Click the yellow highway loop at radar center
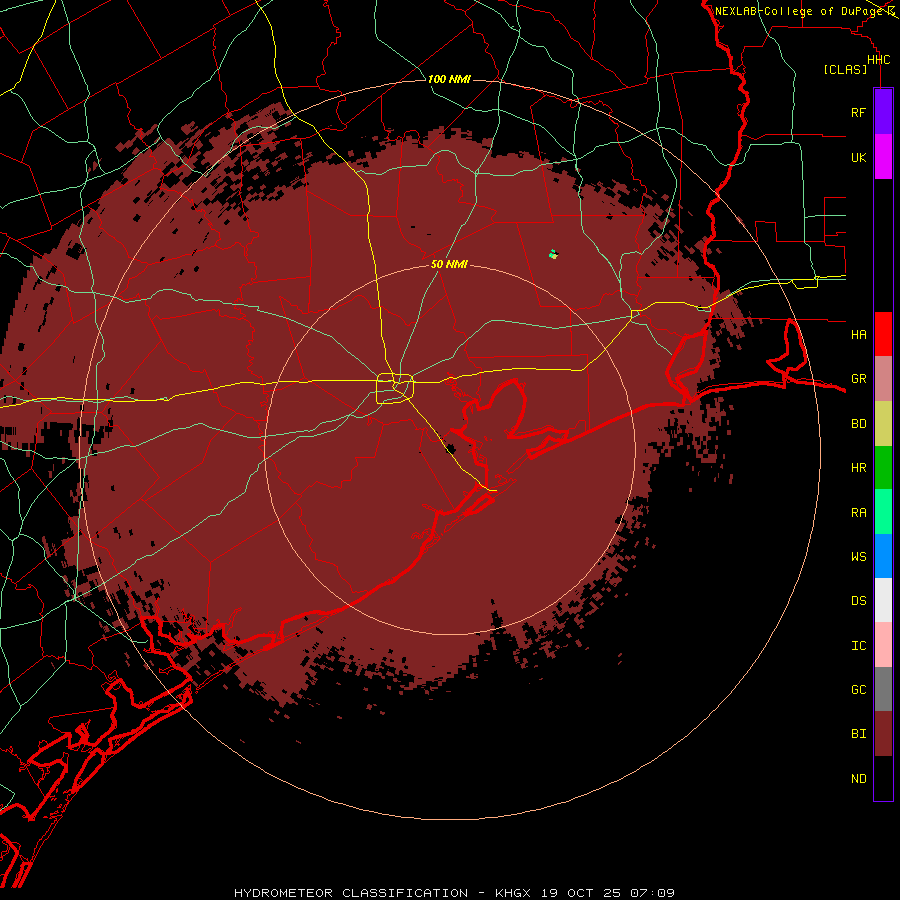900x900 pixels. coord(395,389)
